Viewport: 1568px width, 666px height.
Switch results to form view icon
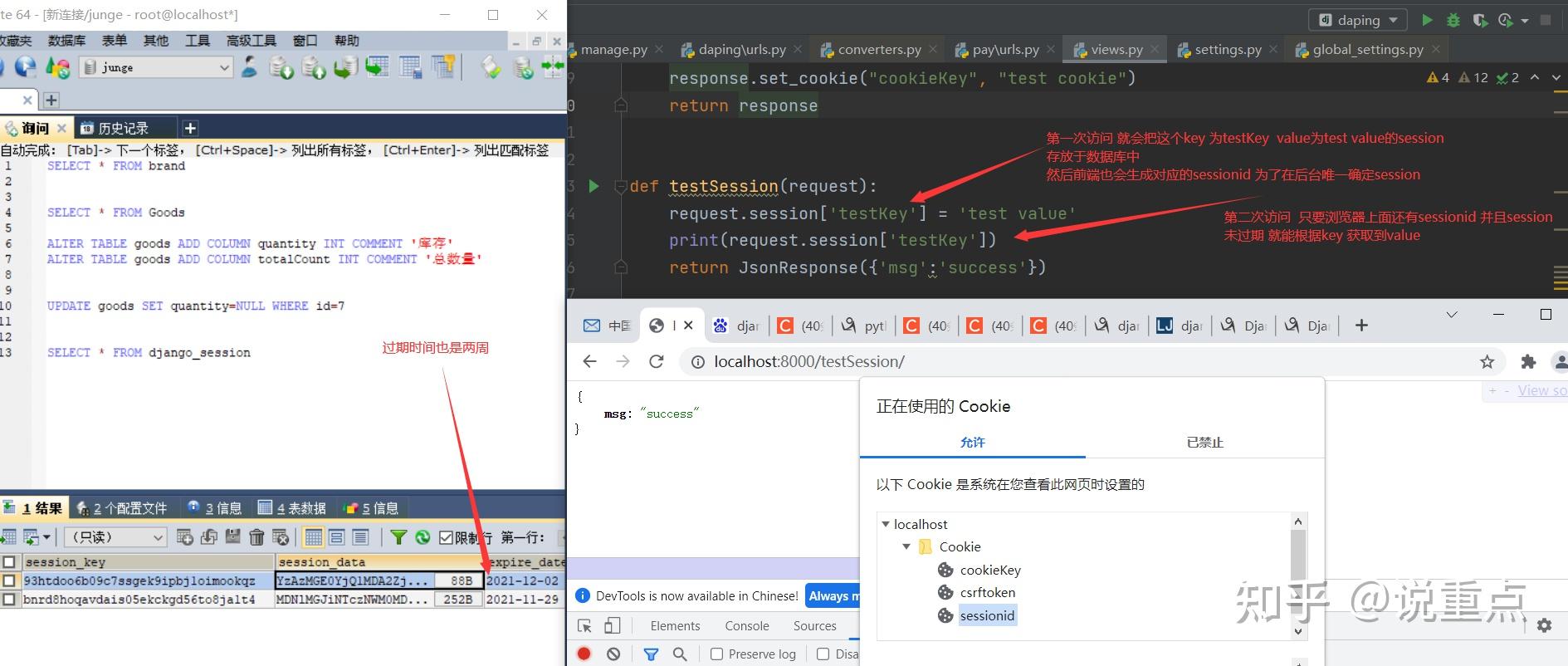coord(336,537)
